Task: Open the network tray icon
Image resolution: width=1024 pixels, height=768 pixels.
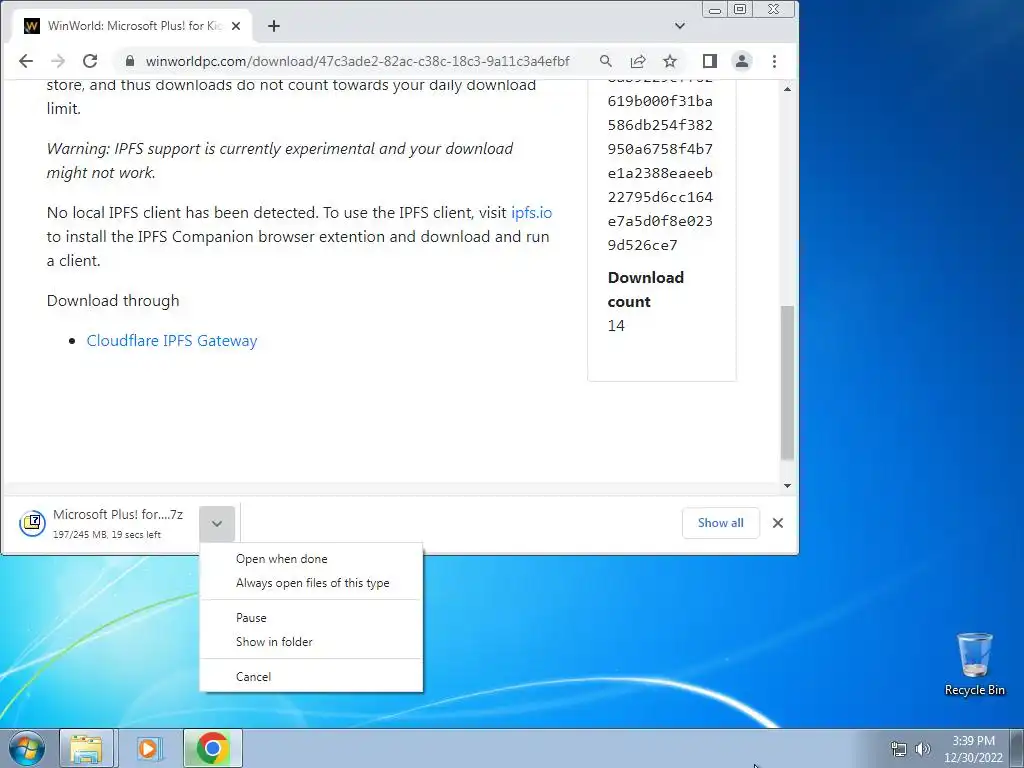Action: pyautogui.click(x=899, y=749)
